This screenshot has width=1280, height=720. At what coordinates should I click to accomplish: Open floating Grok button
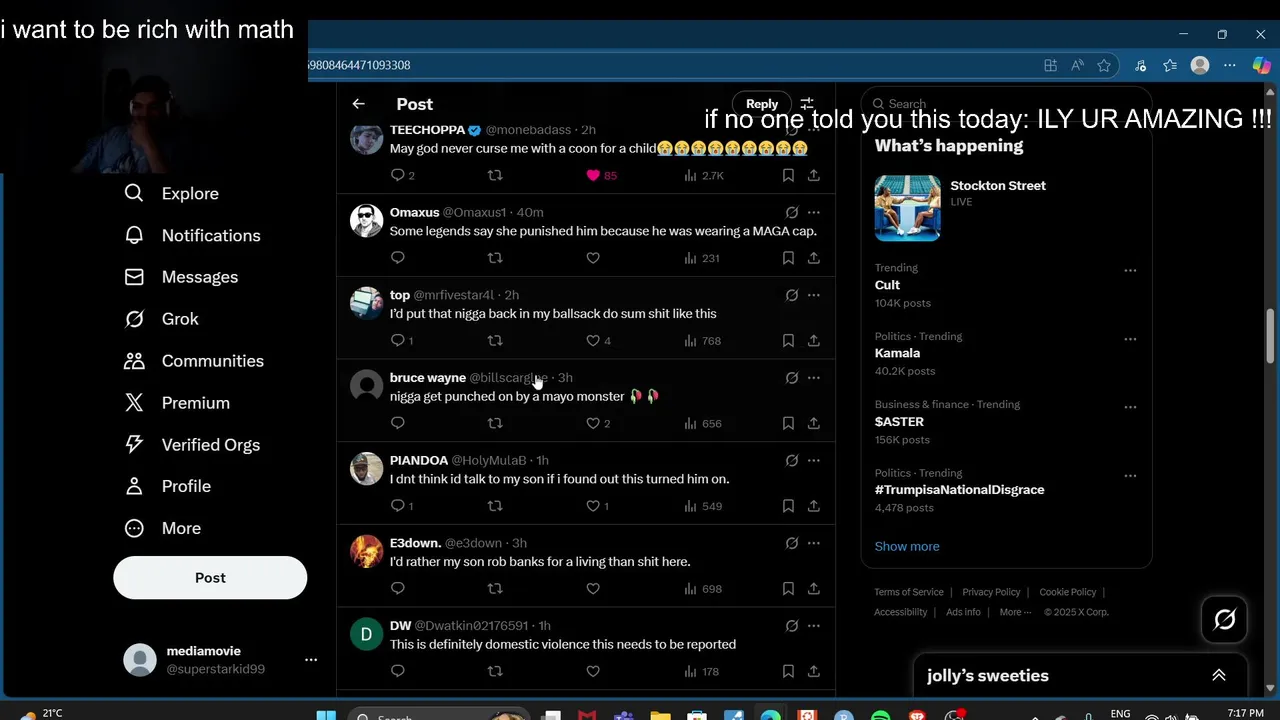1225,620
